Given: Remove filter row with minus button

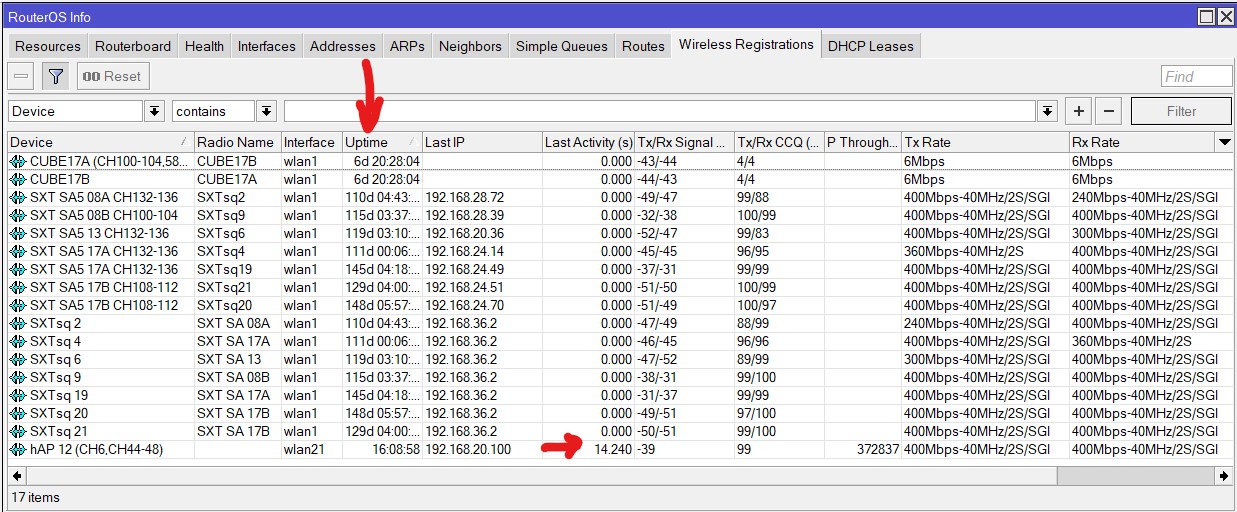Looking at the screenshot, I should pyautogui.click(x=1111, y=111).
